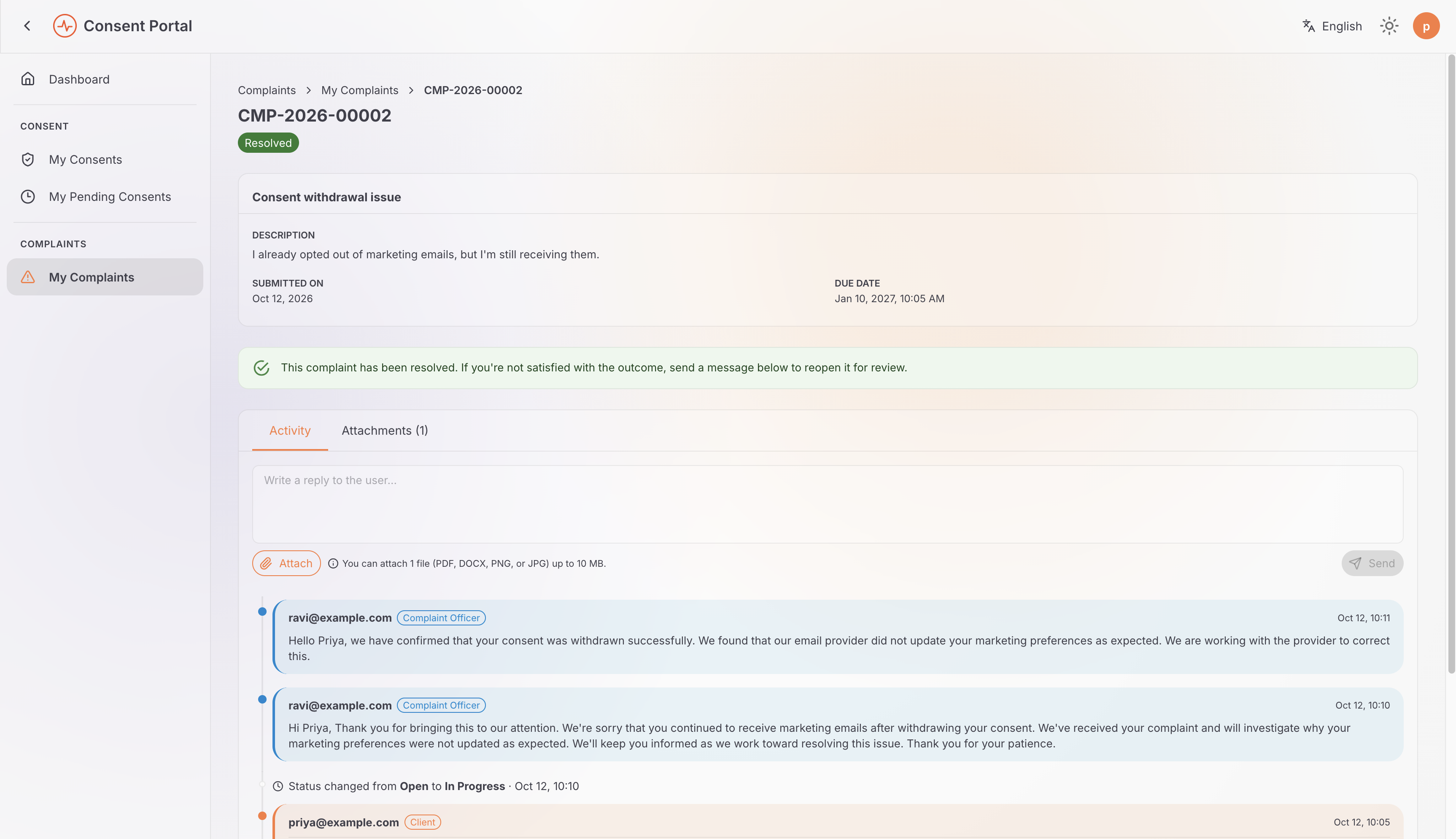Click the Send button
1456x839 pixels.
(1372, 563)
